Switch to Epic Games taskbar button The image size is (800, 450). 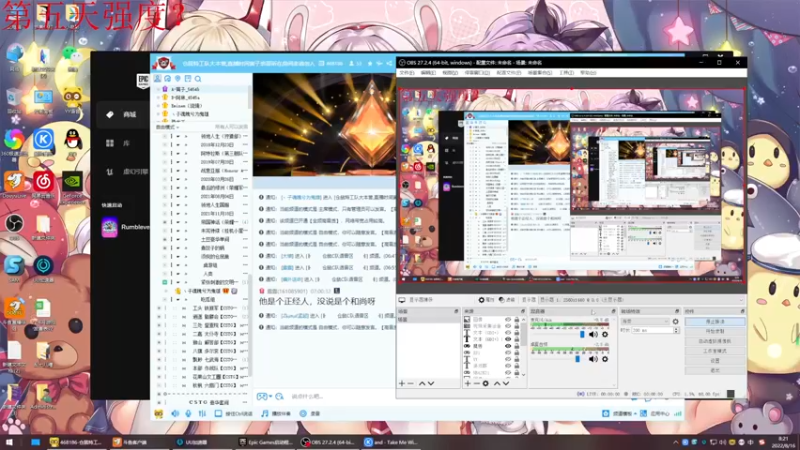coord(266,442)
